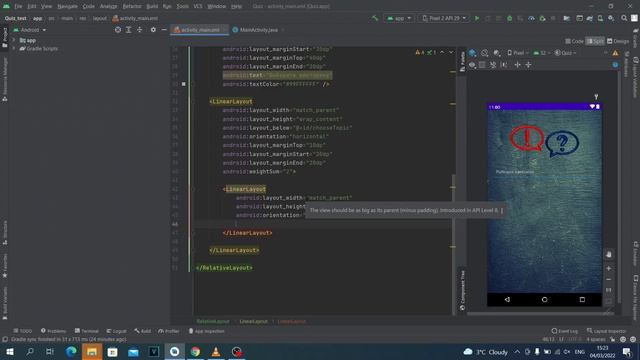Click the green Run app button
Screen dimensions: 640x360
click(x=477, y=18)
